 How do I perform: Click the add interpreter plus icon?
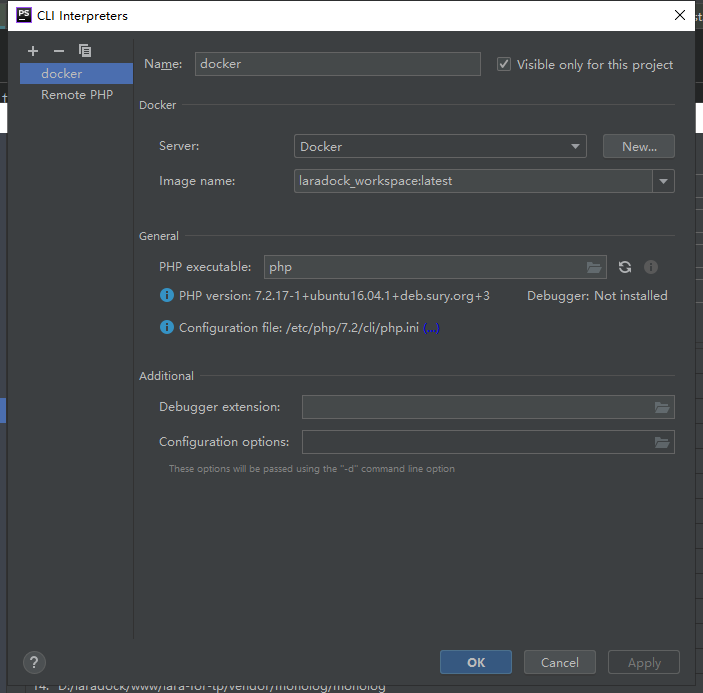point(33,50)
